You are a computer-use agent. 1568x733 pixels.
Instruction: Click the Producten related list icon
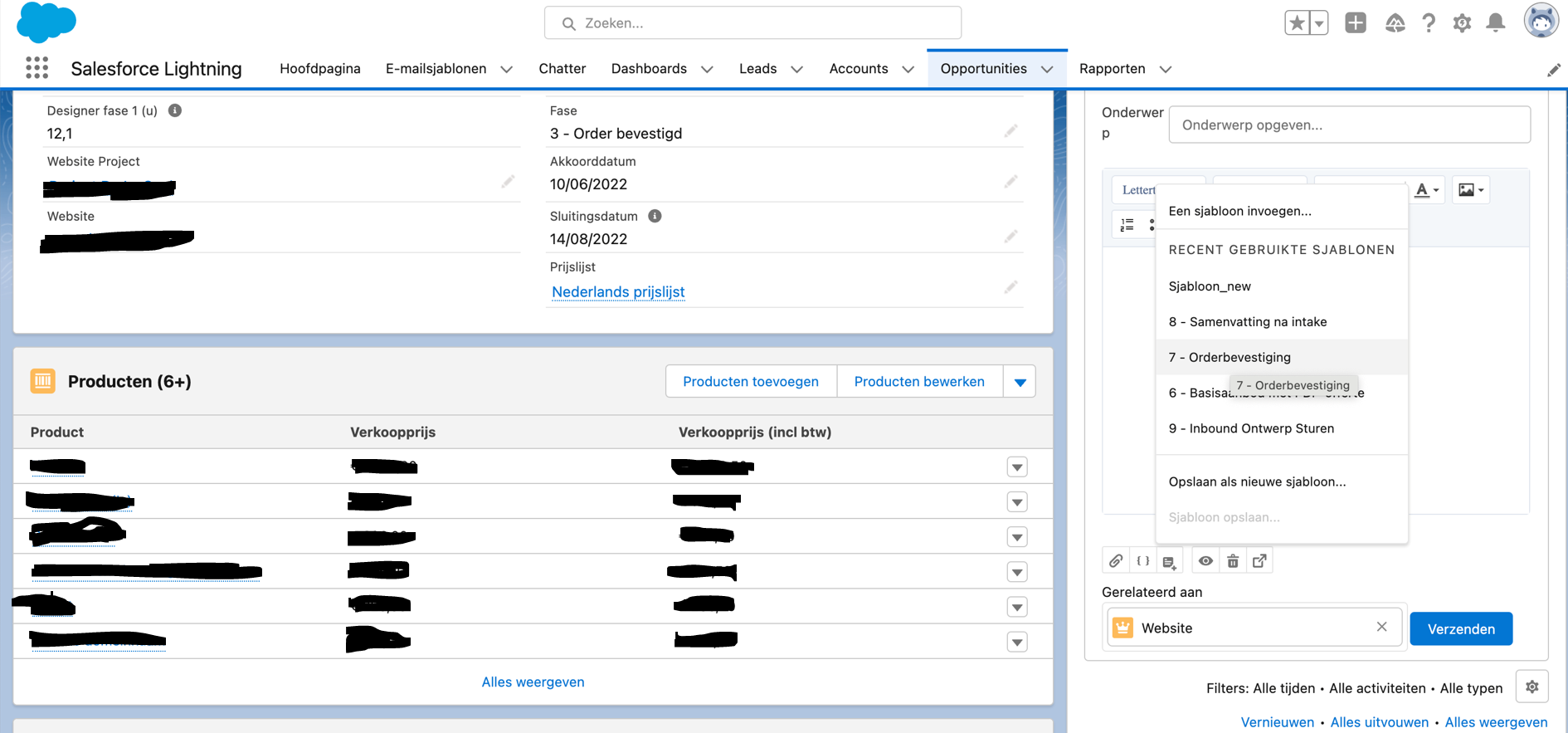tap(43, 381)
